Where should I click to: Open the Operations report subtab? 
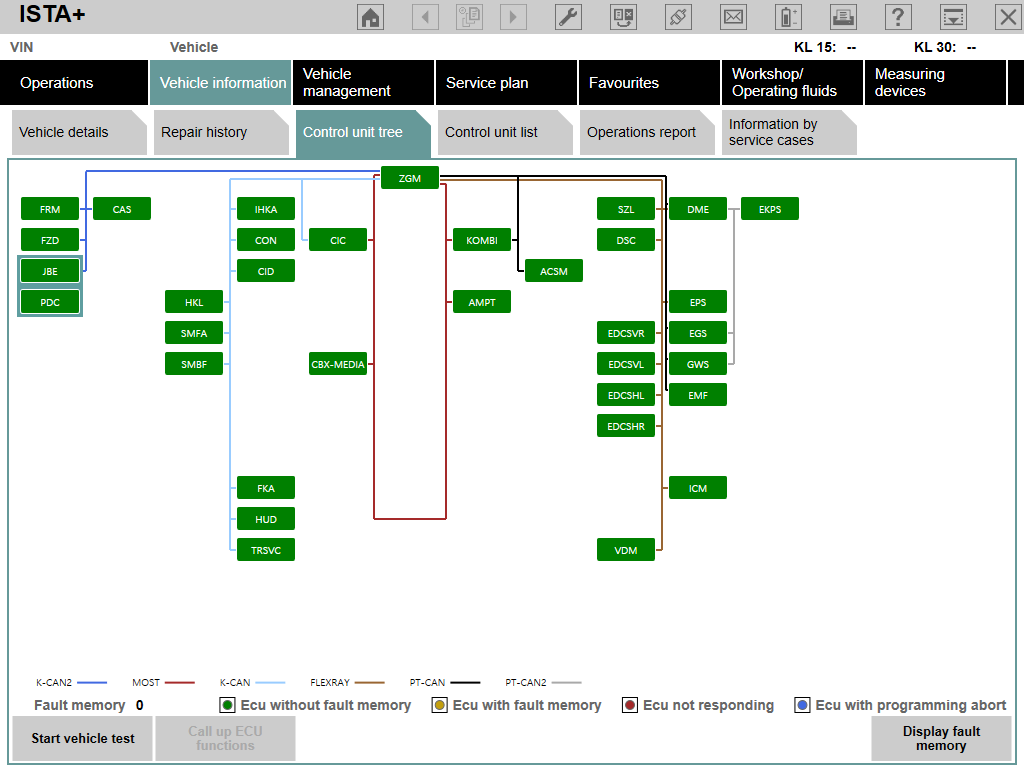[647, 133]
